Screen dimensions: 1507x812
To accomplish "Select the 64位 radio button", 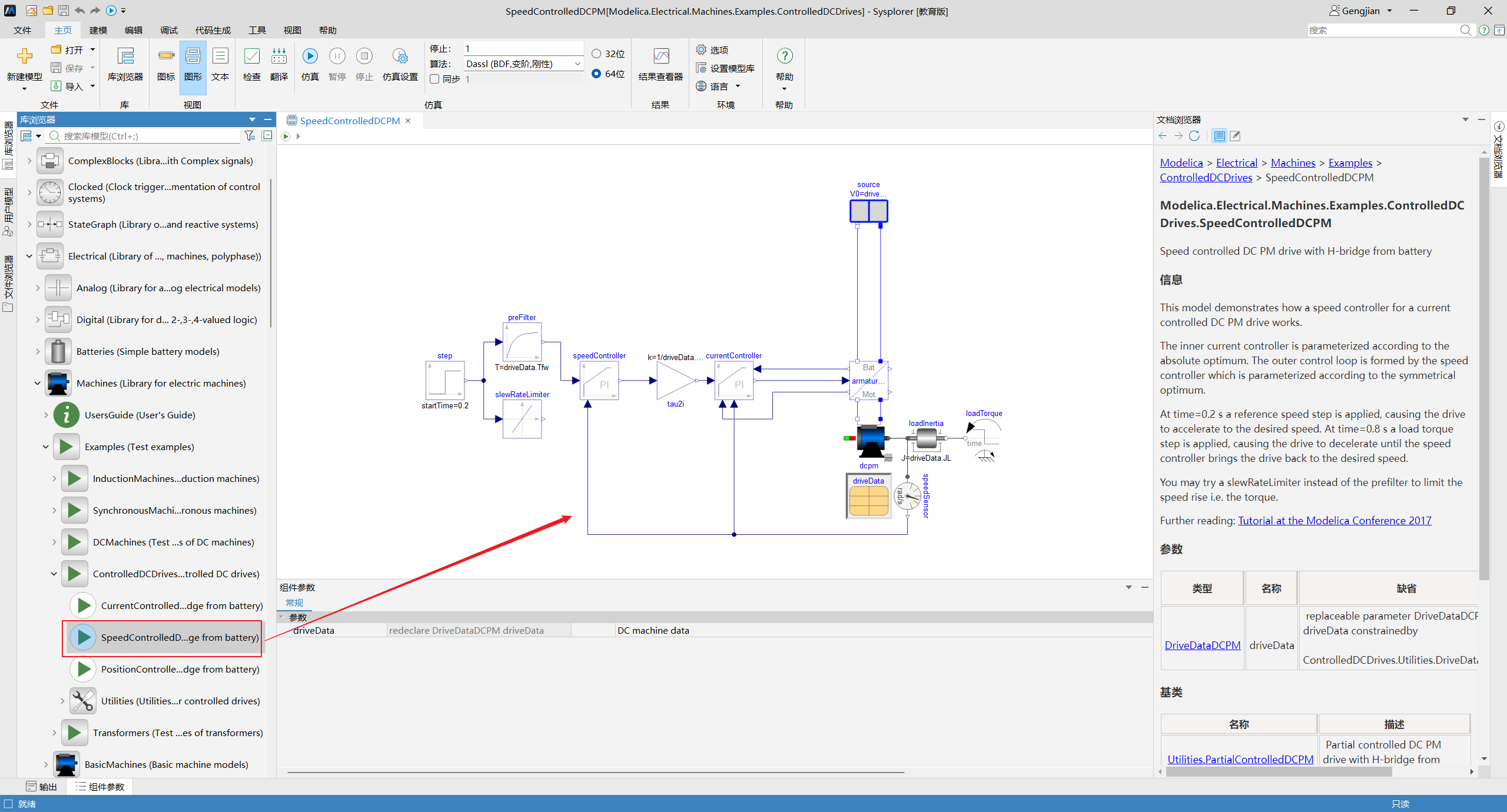I will point(596,74).
